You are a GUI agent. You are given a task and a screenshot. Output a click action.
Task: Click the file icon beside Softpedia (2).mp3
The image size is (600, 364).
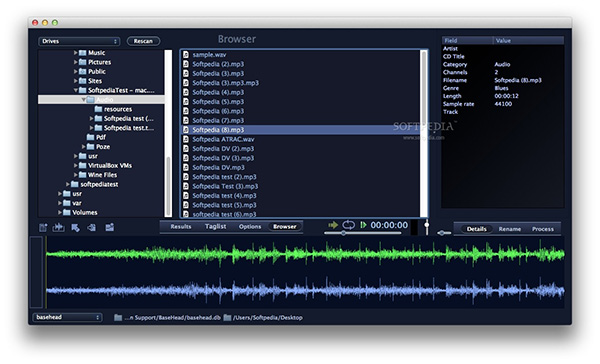(186, 64)
